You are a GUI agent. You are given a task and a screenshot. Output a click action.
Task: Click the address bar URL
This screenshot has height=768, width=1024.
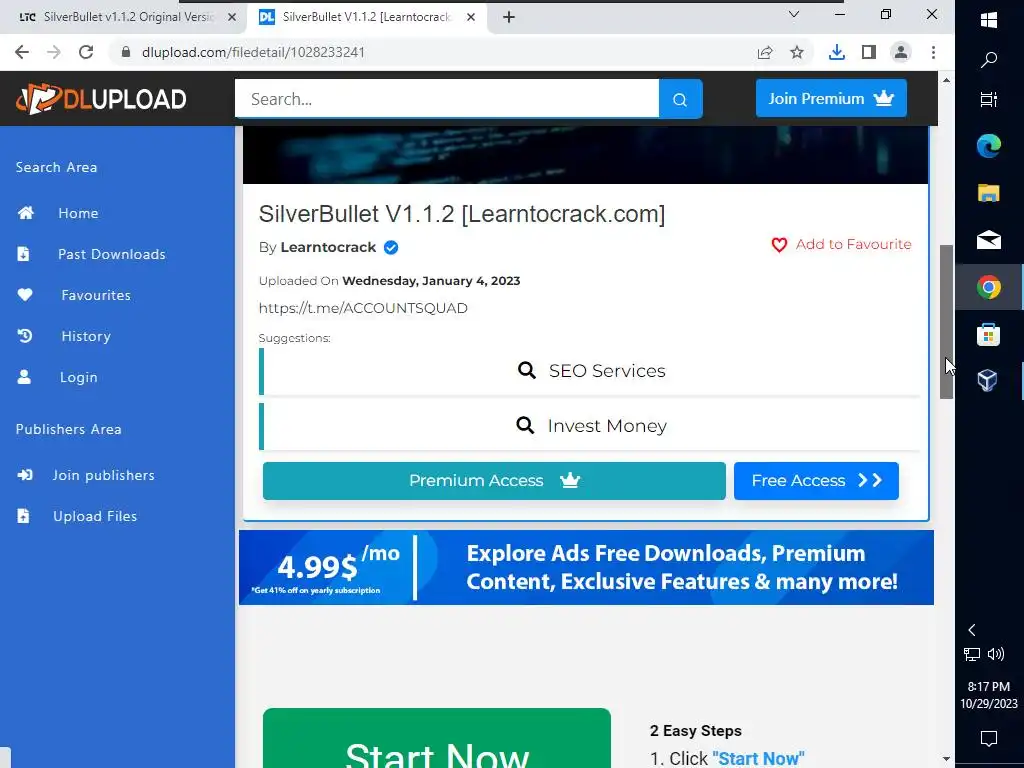click(253, 52)
